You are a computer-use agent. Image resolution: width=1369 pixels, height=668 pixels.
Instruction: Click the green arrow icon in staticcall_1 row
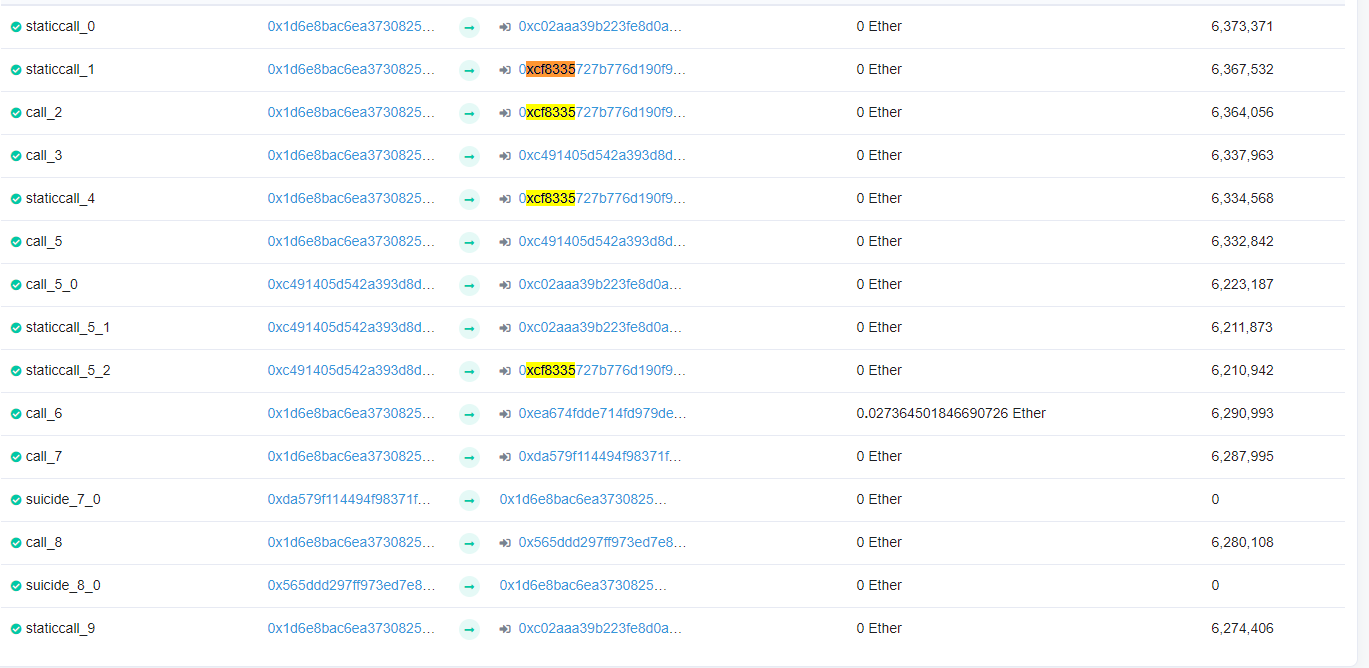point(469,71)
